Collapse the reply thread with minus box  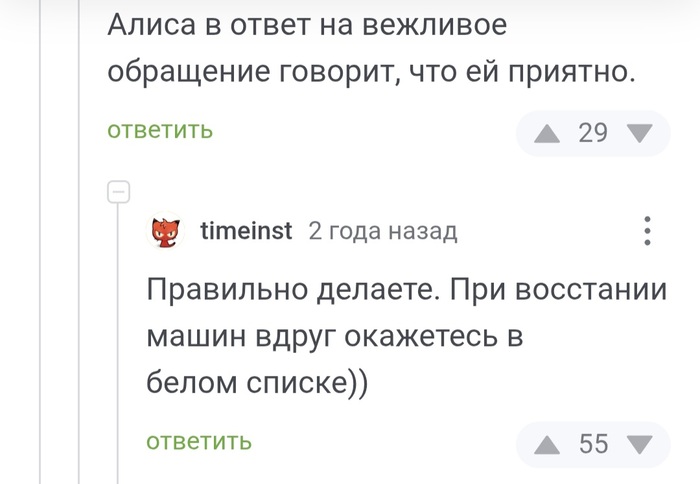(x=119, y=191)
